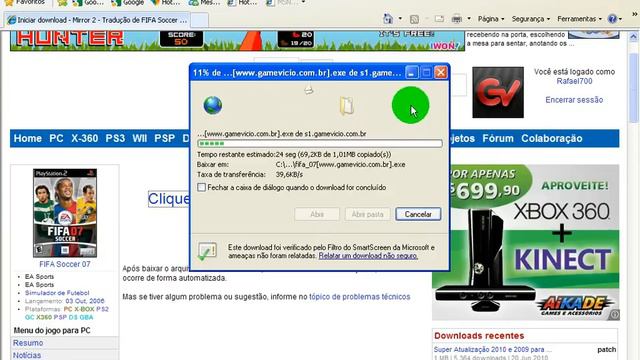Image resolution: width=640 pixels, height=360 pixels.
Task: Open the Ferramentas menu
Action: tap(579, 19)
